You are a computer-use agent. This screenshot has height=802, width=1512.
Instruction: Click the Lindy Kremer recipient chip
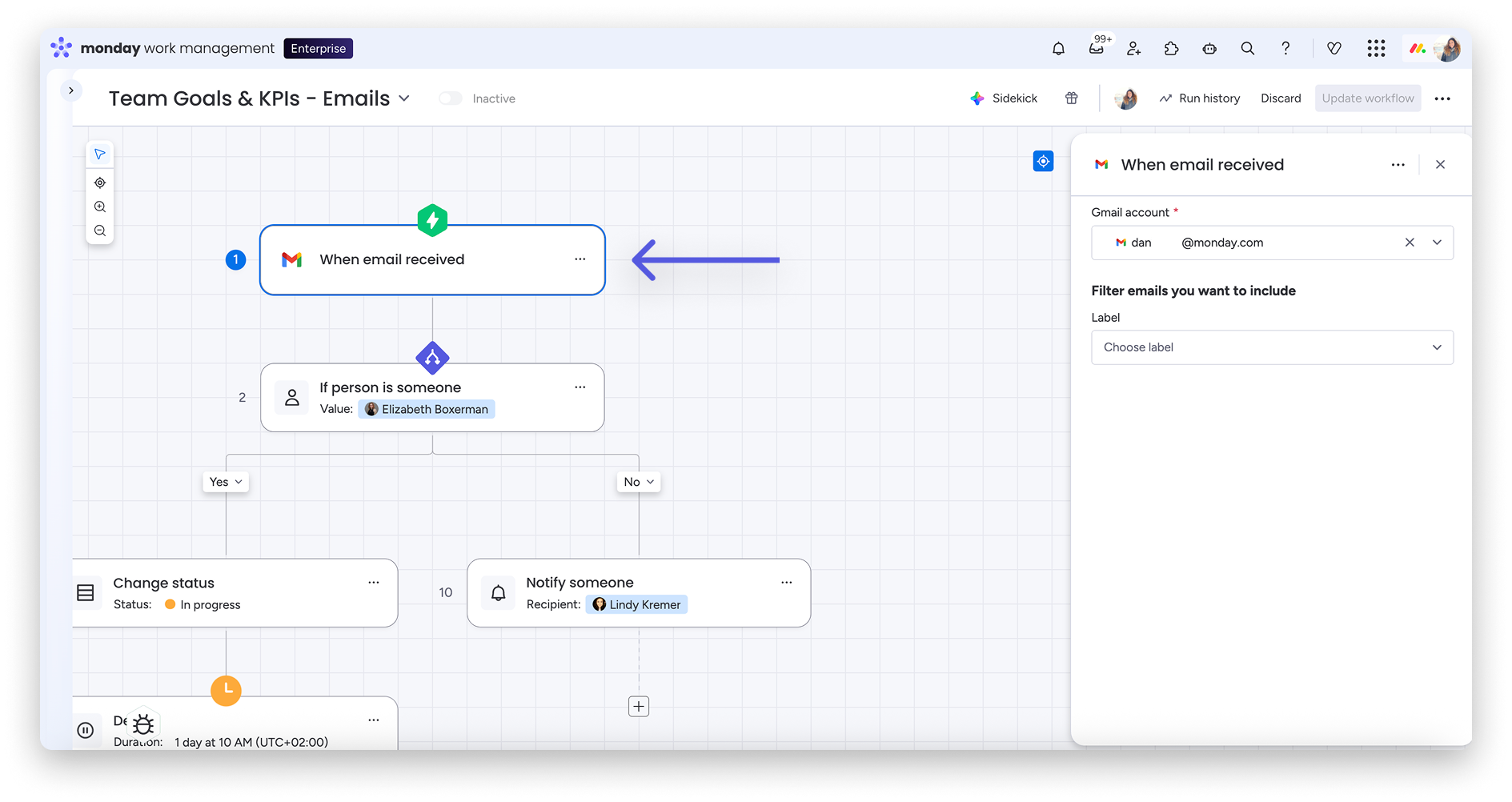click(x=636, y=604)
